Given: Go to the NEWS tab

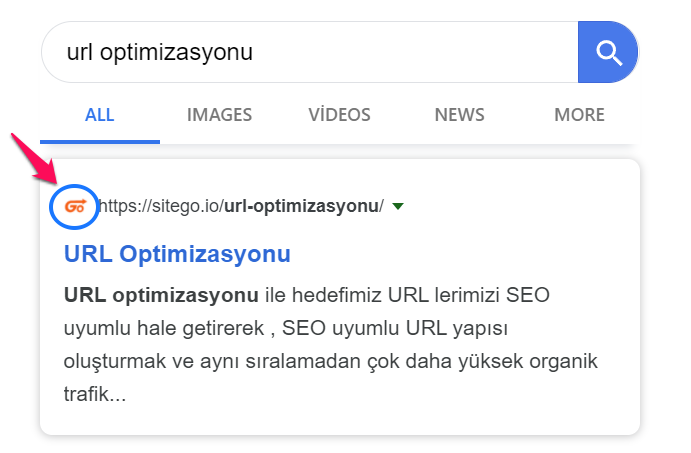Looking at the screenshot, I should click(459, 115).
